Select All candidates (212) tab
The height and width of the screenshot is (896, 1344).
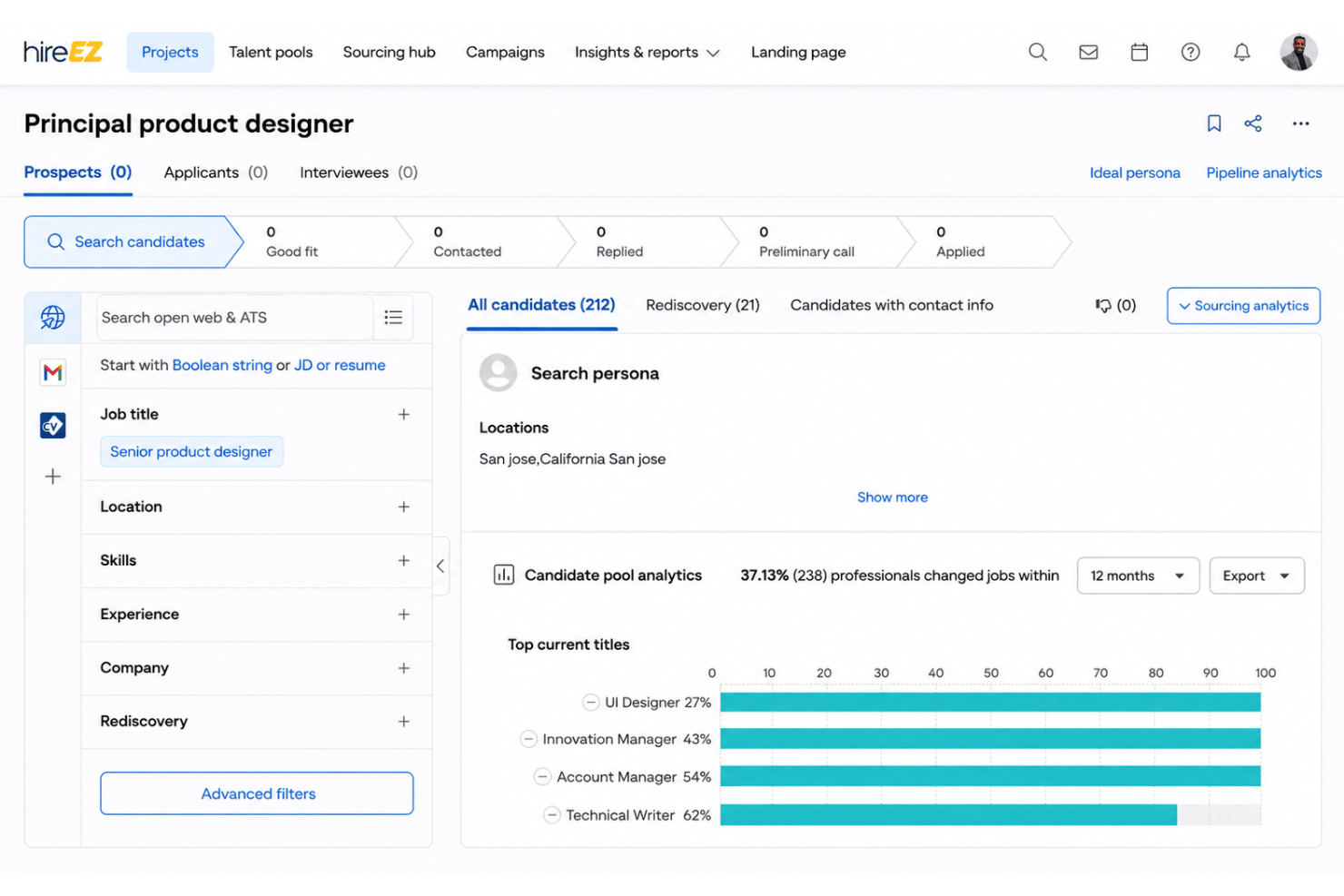pyautogui.click(x=541, y=305)
